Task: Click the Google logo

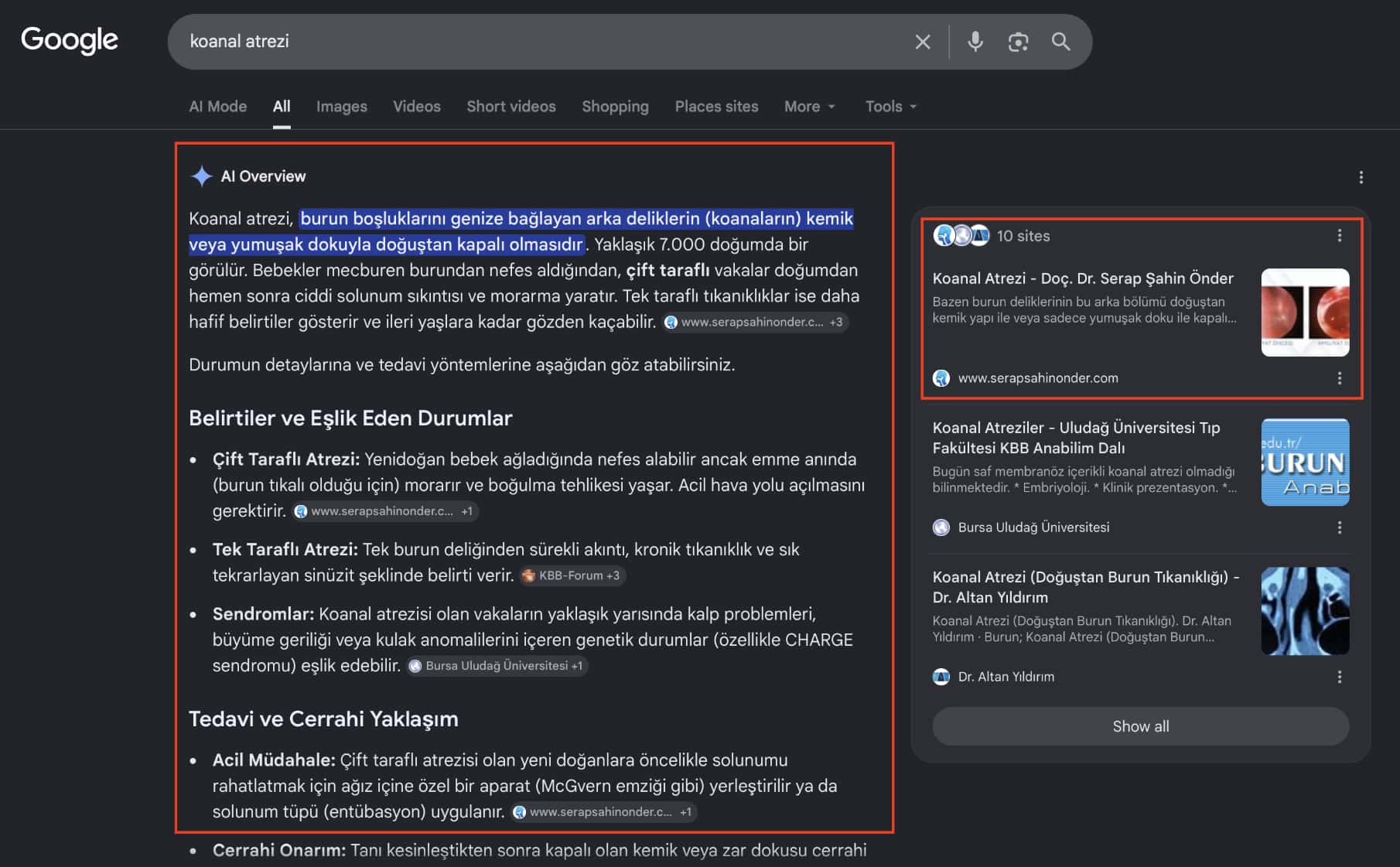Action: pos(70,40)
